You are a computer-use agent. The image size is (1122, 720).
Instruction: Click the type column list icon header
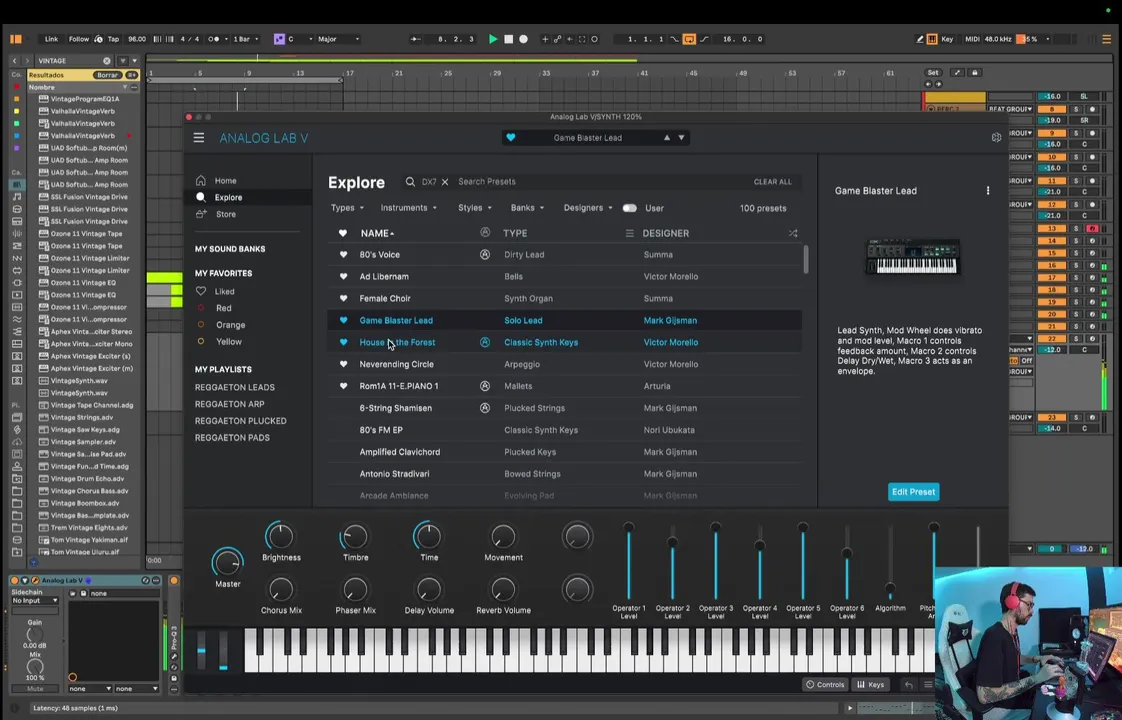point(630,233)
